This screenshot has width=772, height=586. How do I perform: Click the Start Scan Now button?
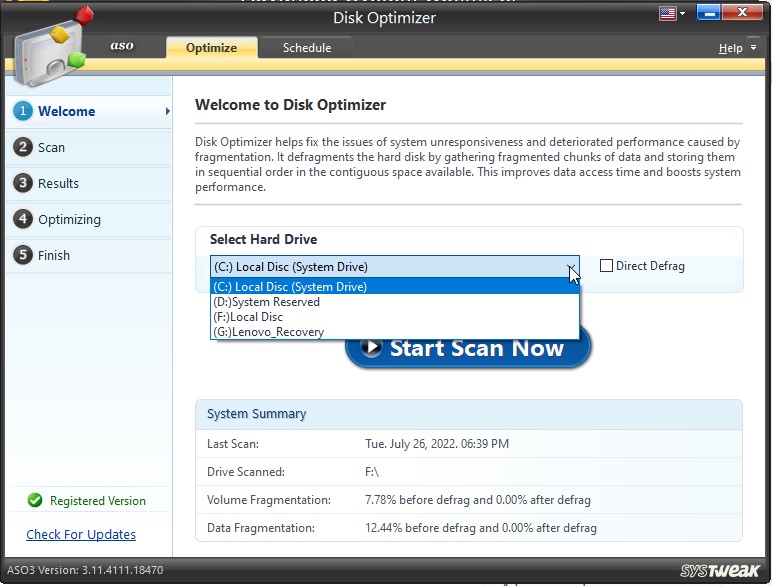[468, 348]
